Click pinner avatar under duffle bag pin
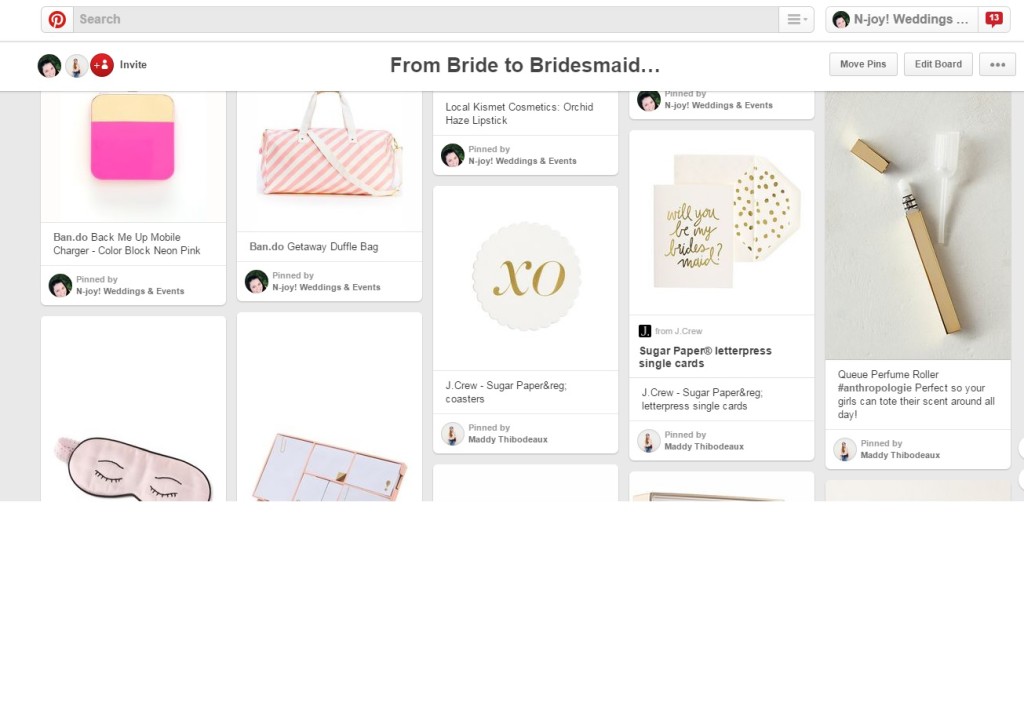The height and width of the screenshot is (706, 1024). coord(256,281)
